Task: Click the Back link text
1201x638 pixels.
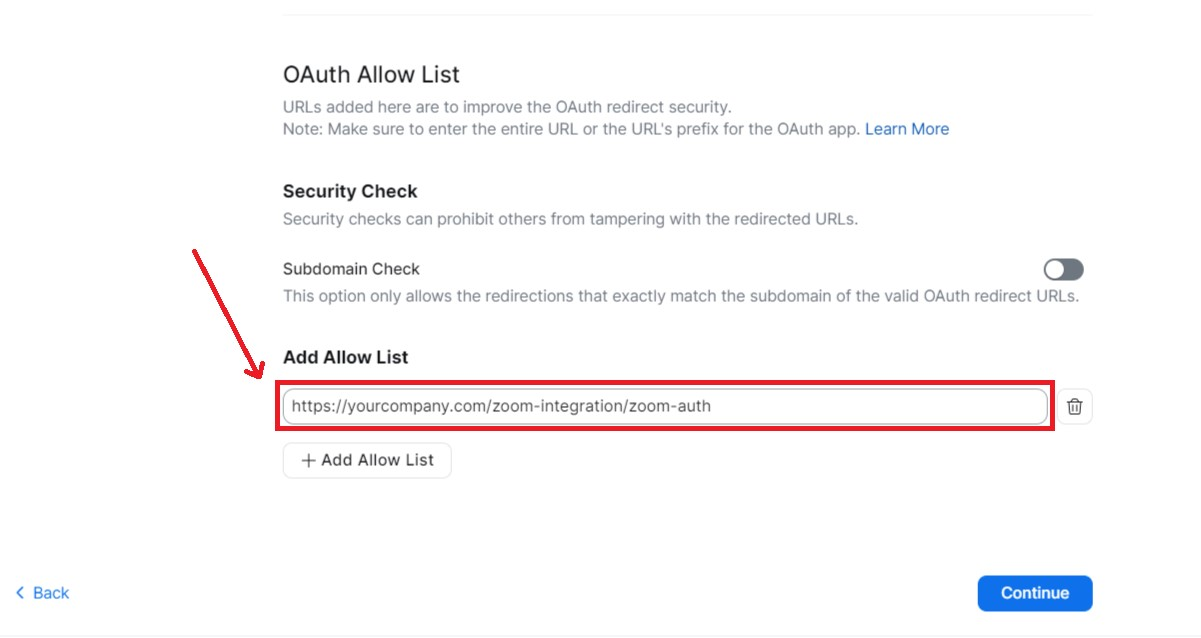Action: (x=51, y=593)
